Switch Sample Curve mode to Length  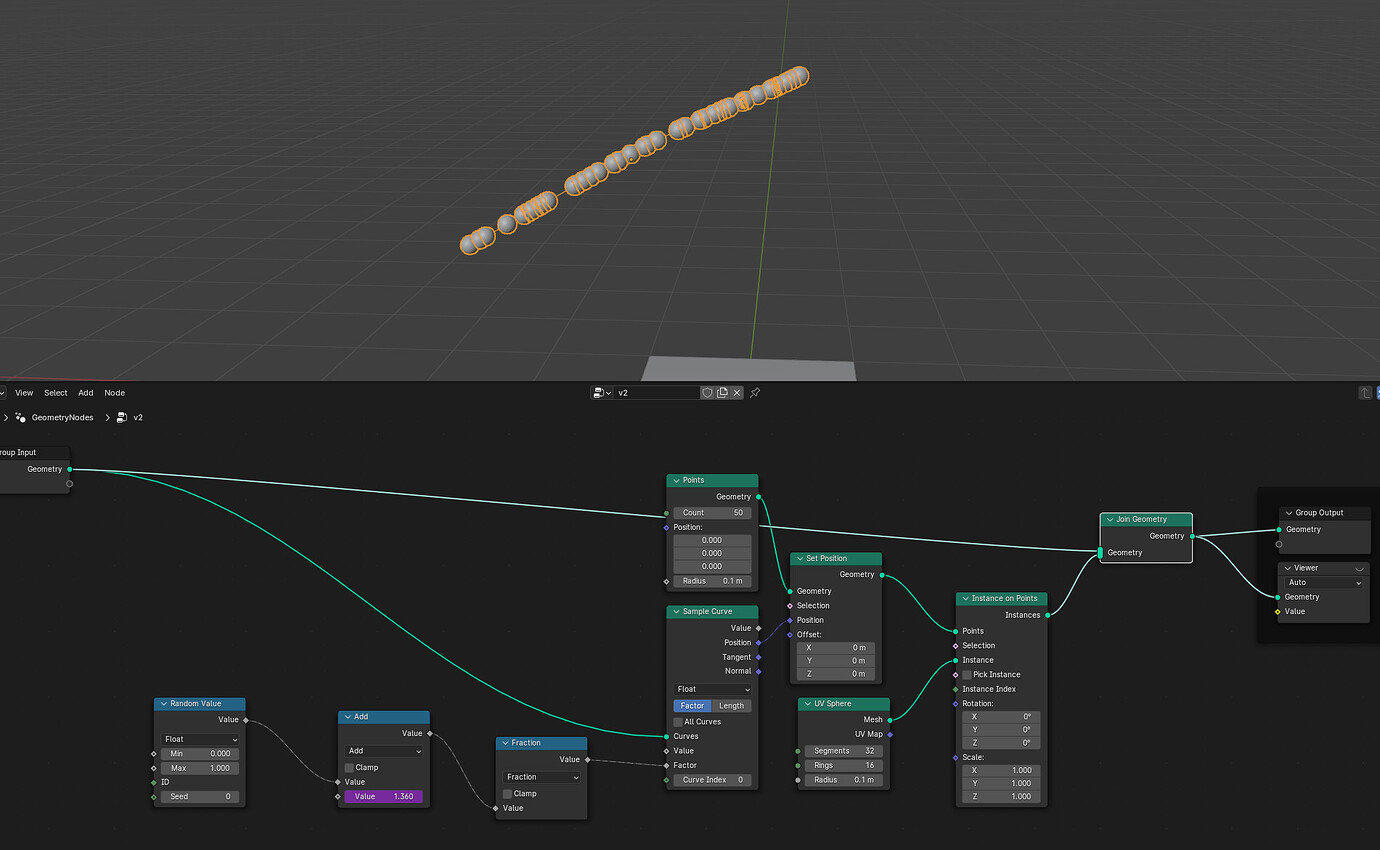(x=731, y=706)
